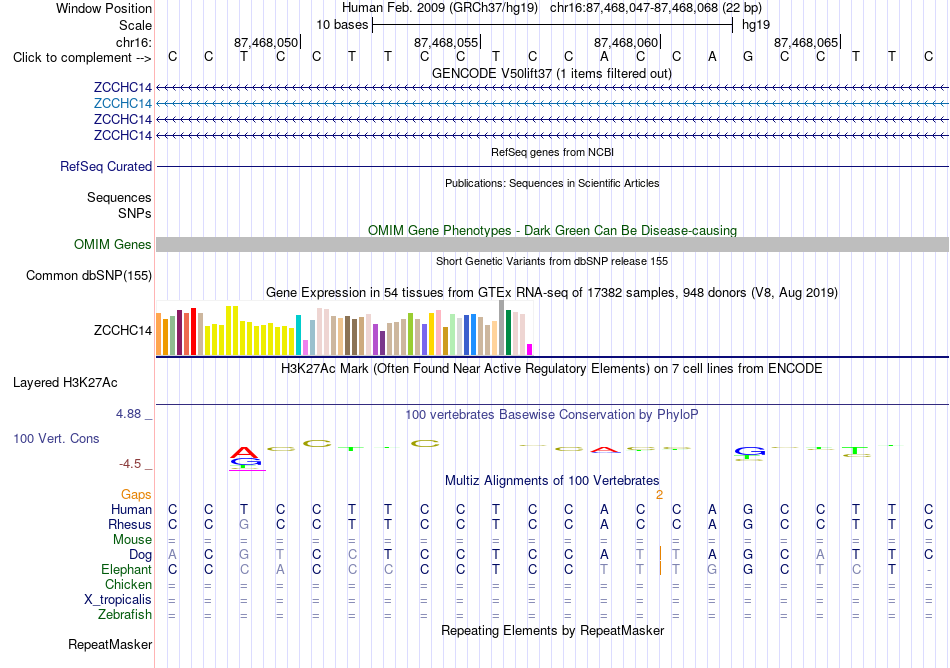Select the gray OMIM Genes item bar
950x668 pixels.
(x=552, y=245)
